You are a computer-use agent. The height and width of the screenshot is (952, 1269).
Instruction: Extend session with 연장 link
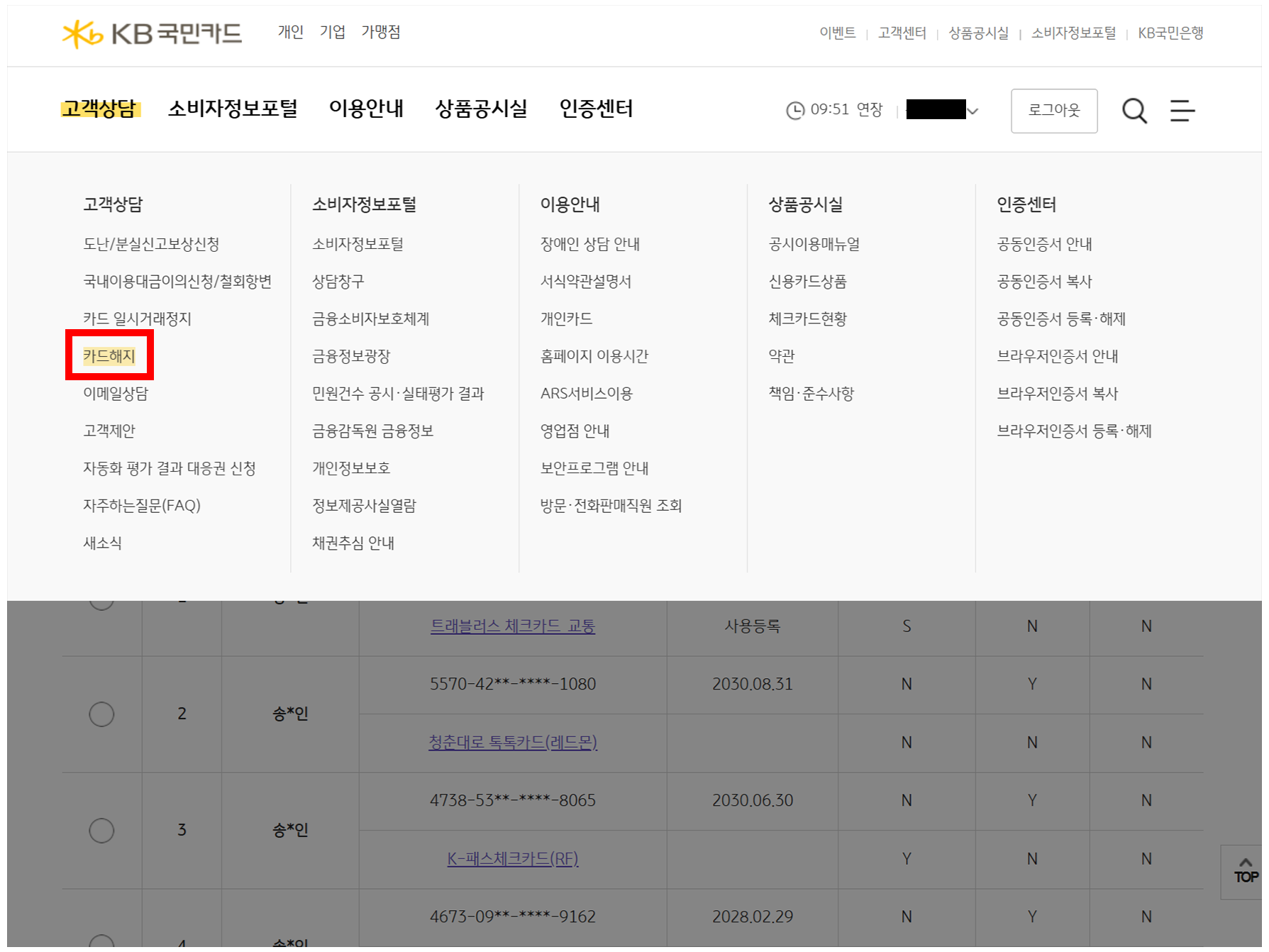point(869,110)
